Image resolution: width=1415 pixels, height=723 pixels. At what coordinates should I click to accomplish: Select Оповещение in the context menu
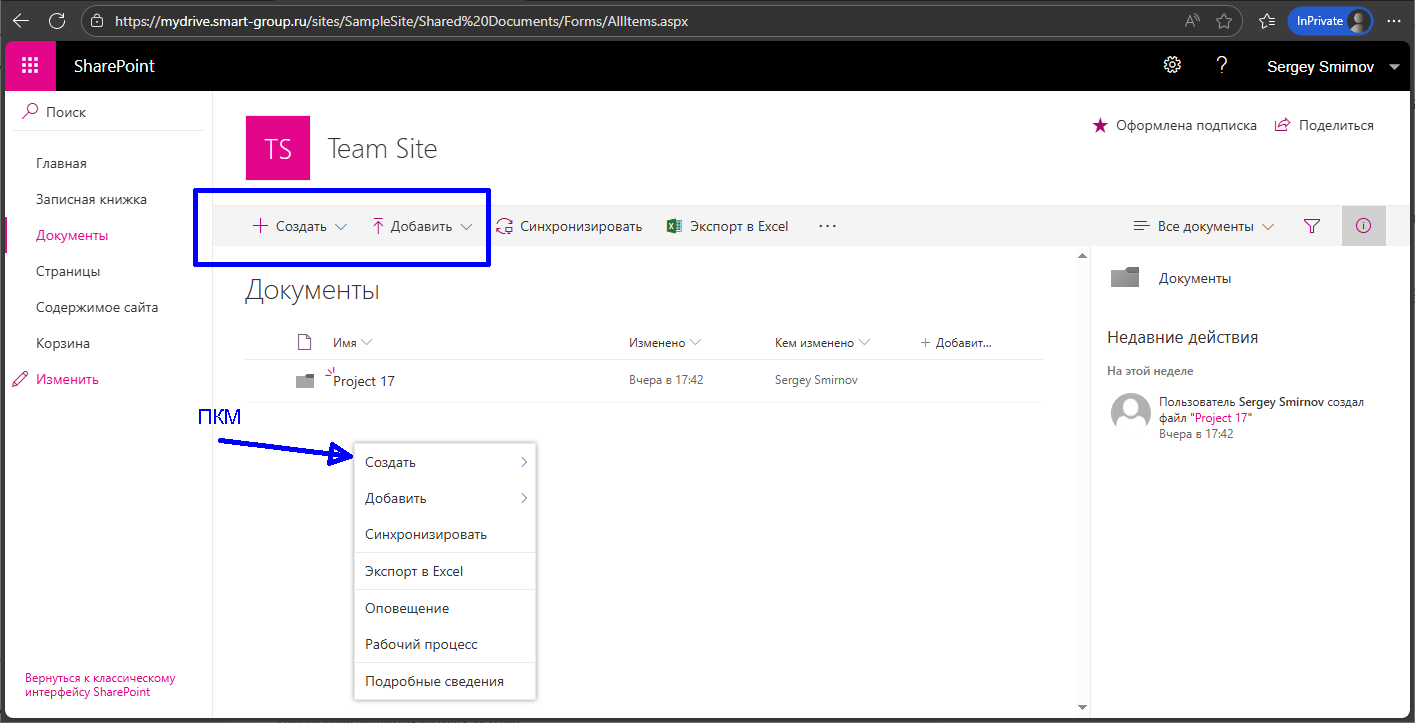coord(407,608)
